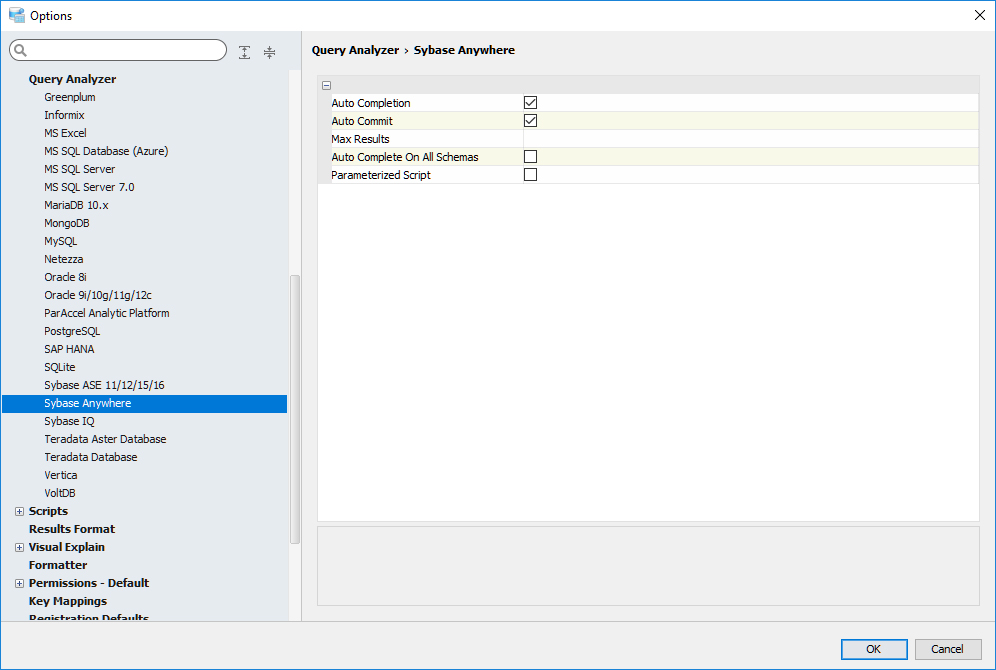Disable the Auto Commit checkbox
Screen dimensions: 996x670
pyautogui.click(x=531, y=121)
